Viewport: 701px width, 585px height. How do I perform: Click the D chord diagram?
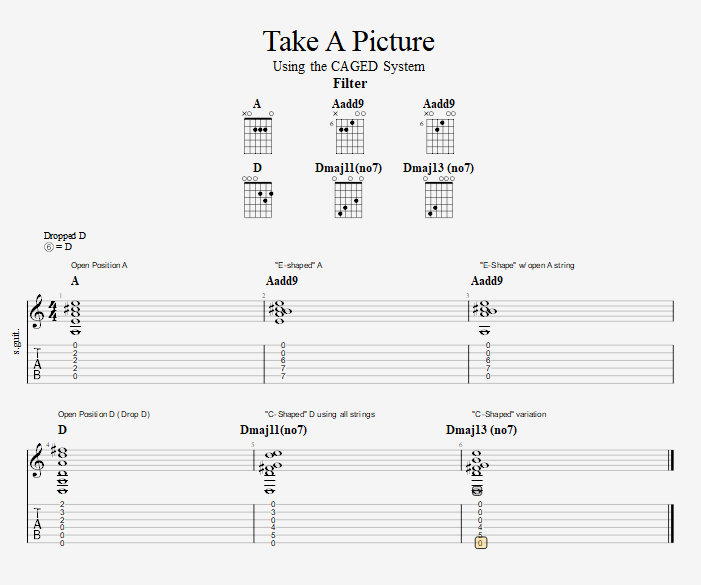[258, 197]
